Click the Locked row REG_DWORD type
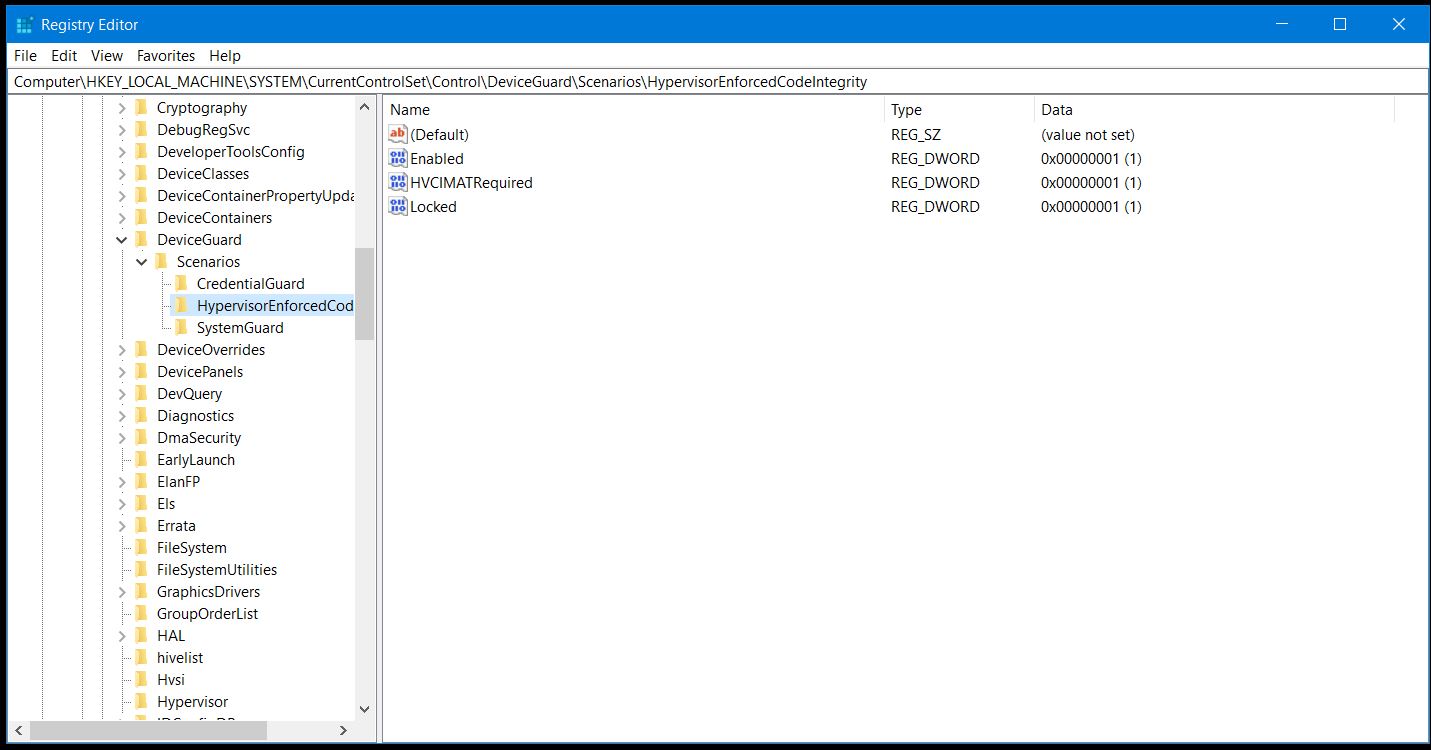 pos(935,206)
